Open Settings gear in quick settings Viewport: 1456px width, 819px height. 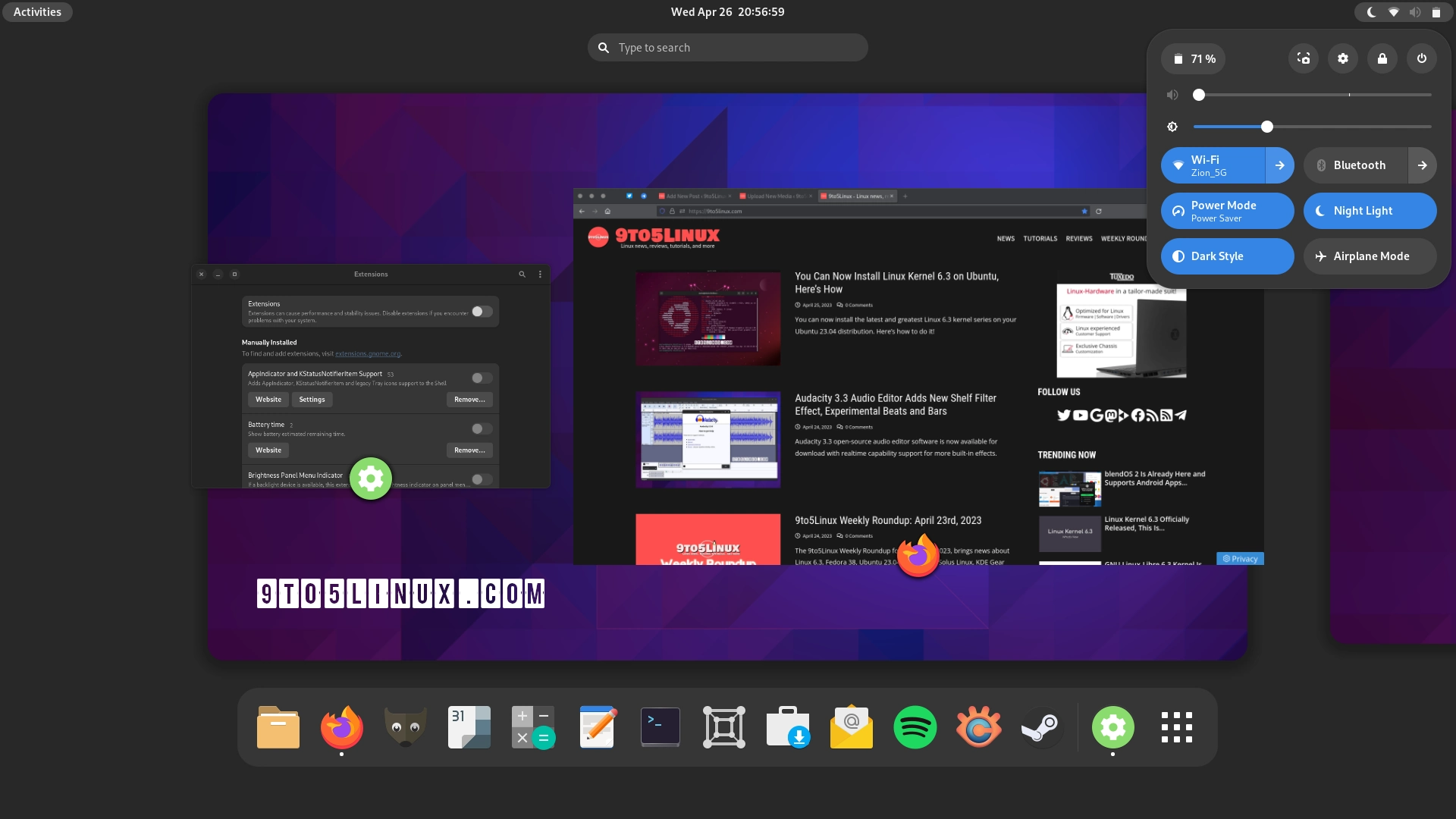[1343, 58]
